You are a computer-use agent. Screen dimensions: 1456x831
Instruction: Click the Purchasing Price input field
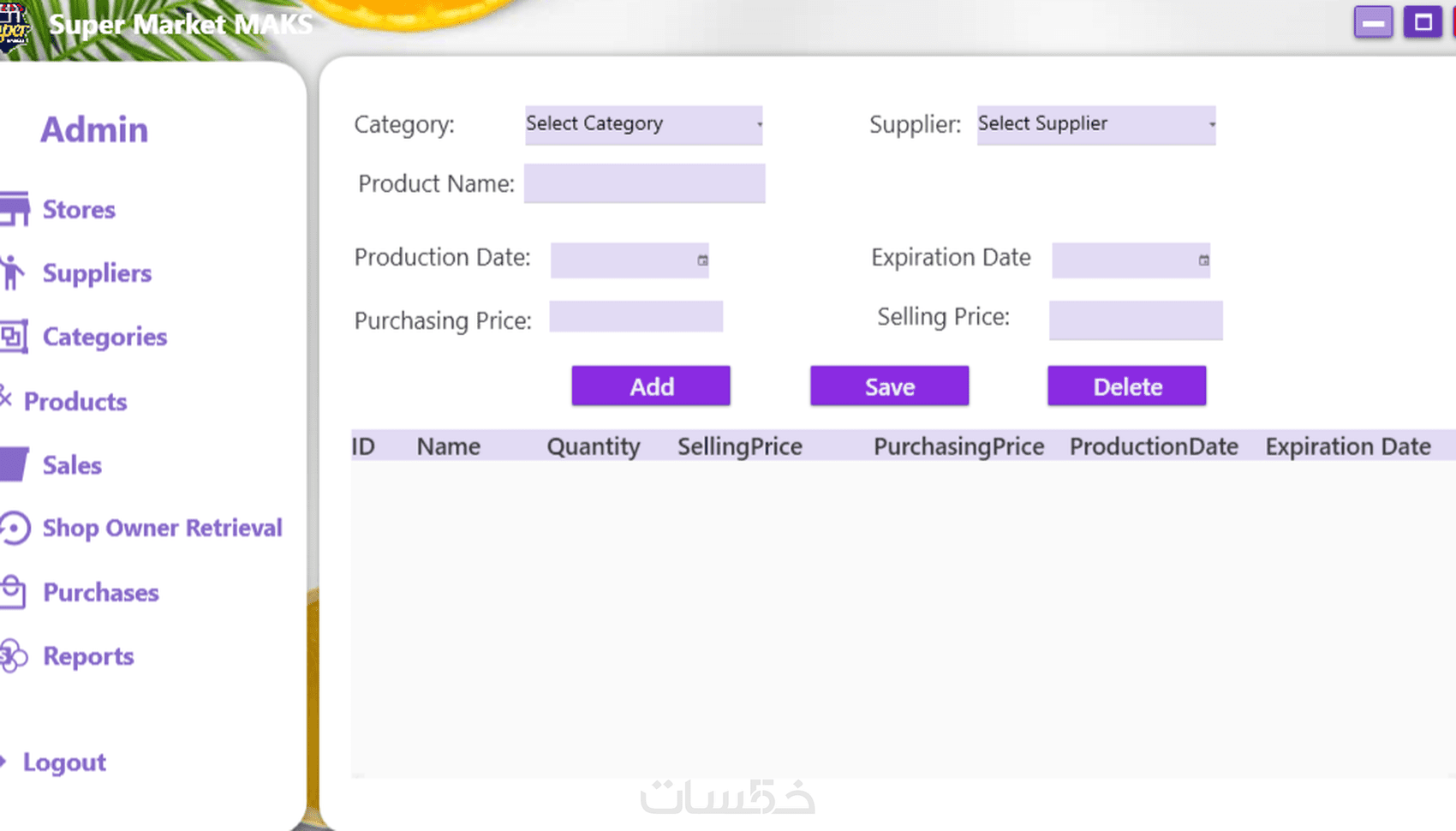[636, 317]
